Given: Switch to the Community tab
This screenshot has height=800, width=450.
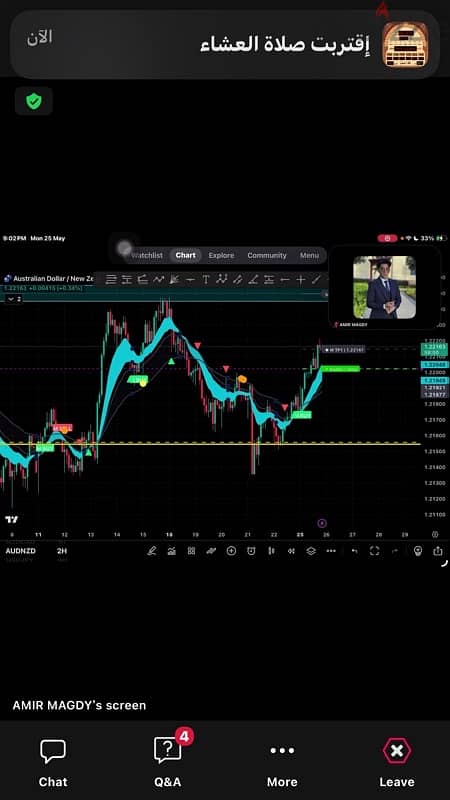Looking at the screenshot, I should [x=267, y=255].
